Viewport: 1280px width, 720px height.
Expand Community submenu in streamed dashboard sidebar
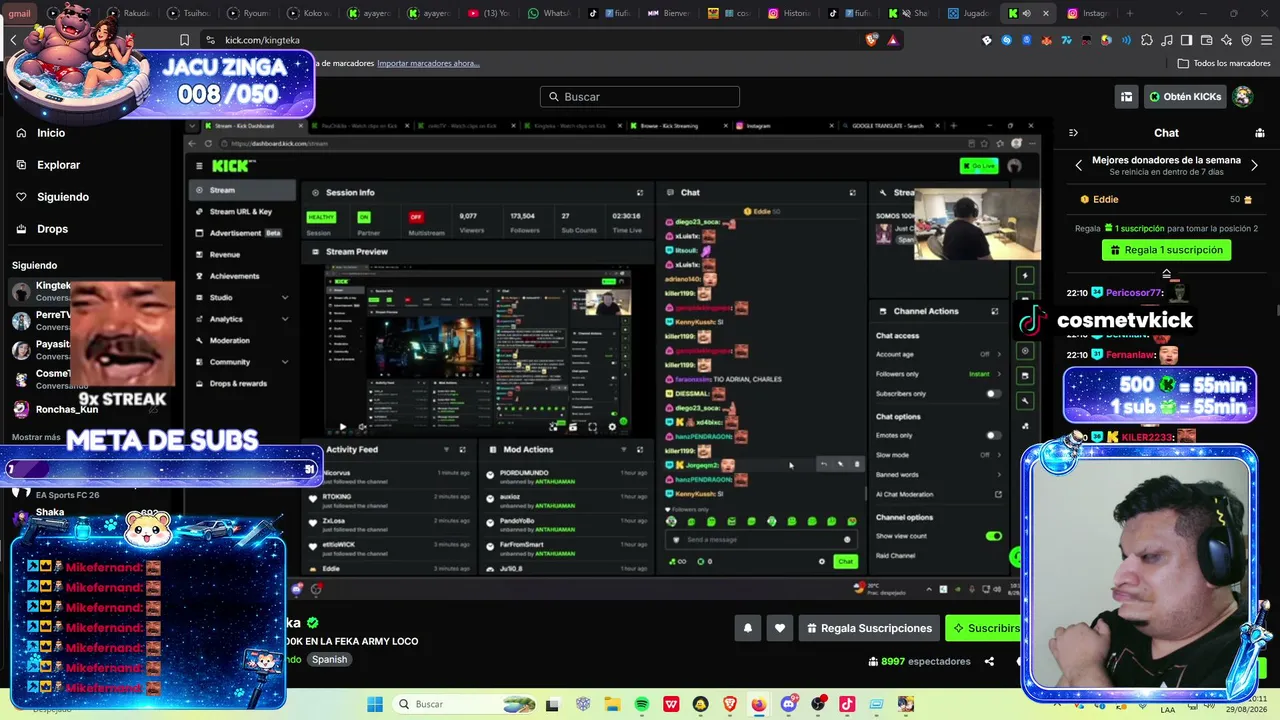(285, 362)
